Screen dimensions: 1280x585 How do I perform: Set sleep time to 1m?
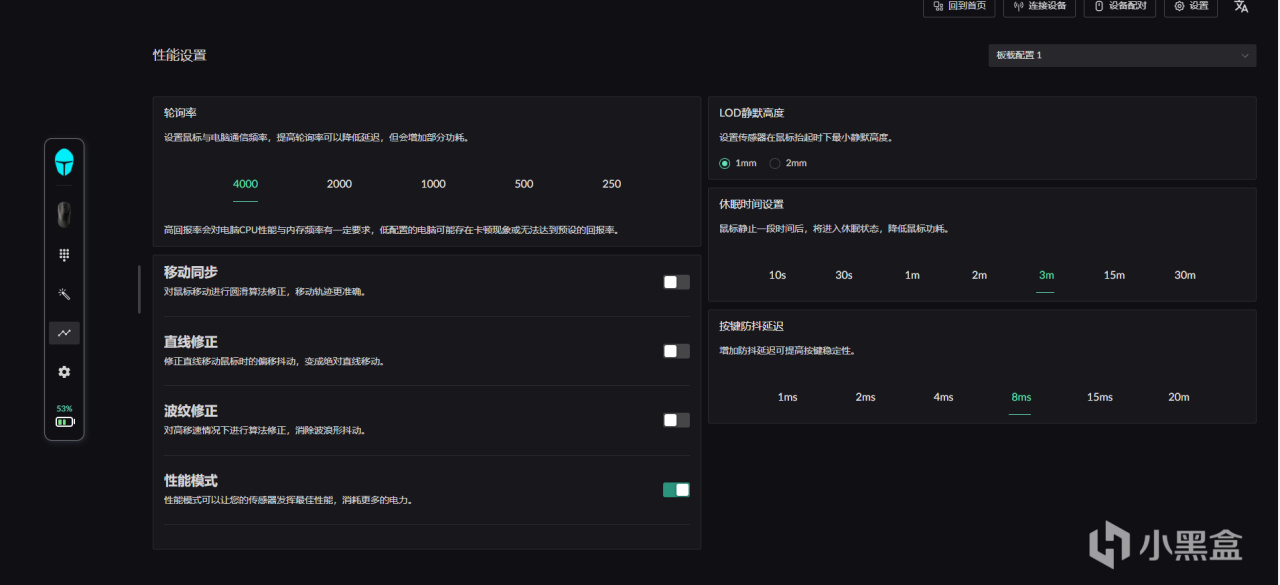pyautogui.click(x=912, y=275)
